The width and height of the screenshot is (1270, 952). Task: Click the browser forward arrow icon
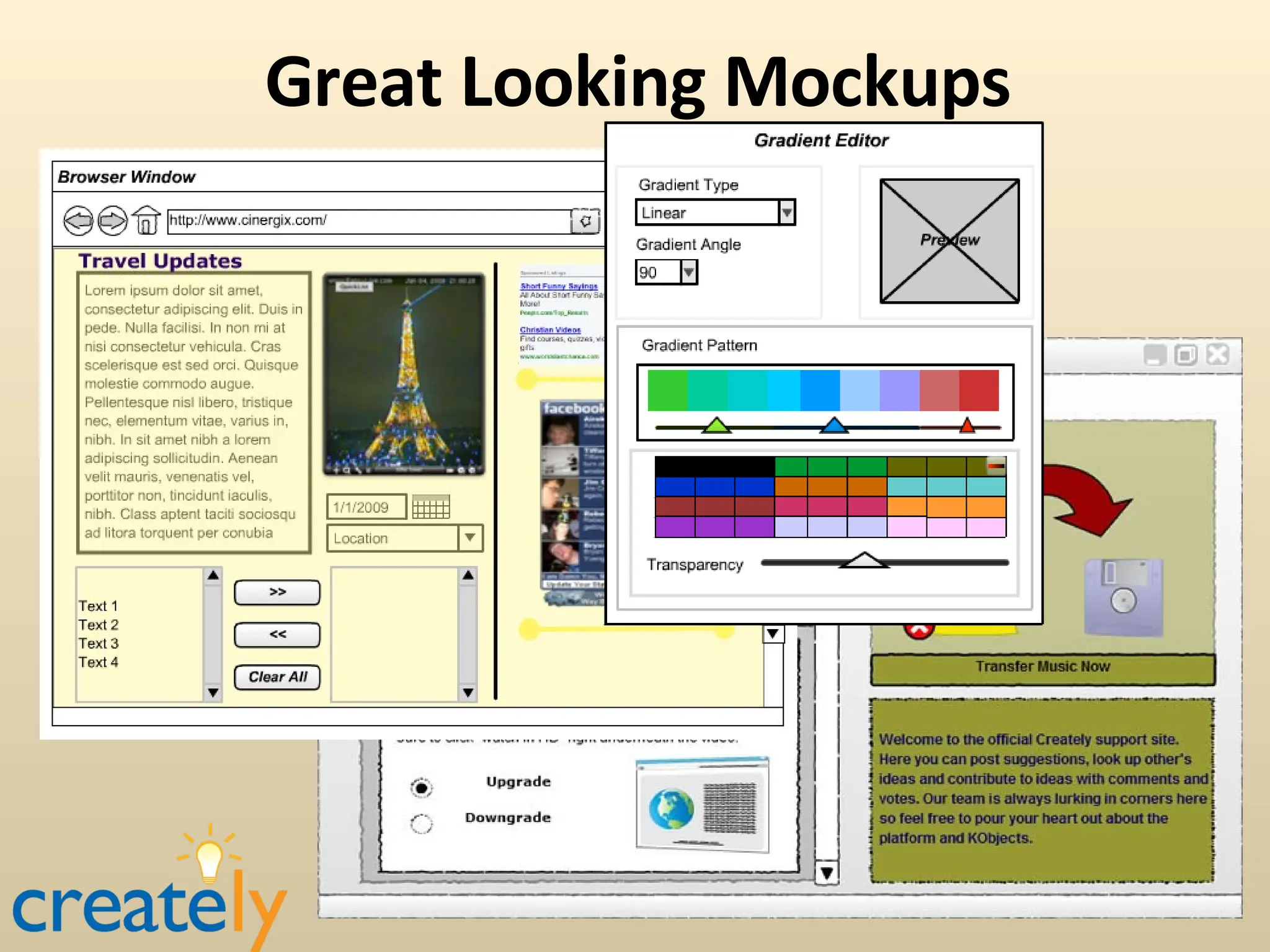(113, 221)
